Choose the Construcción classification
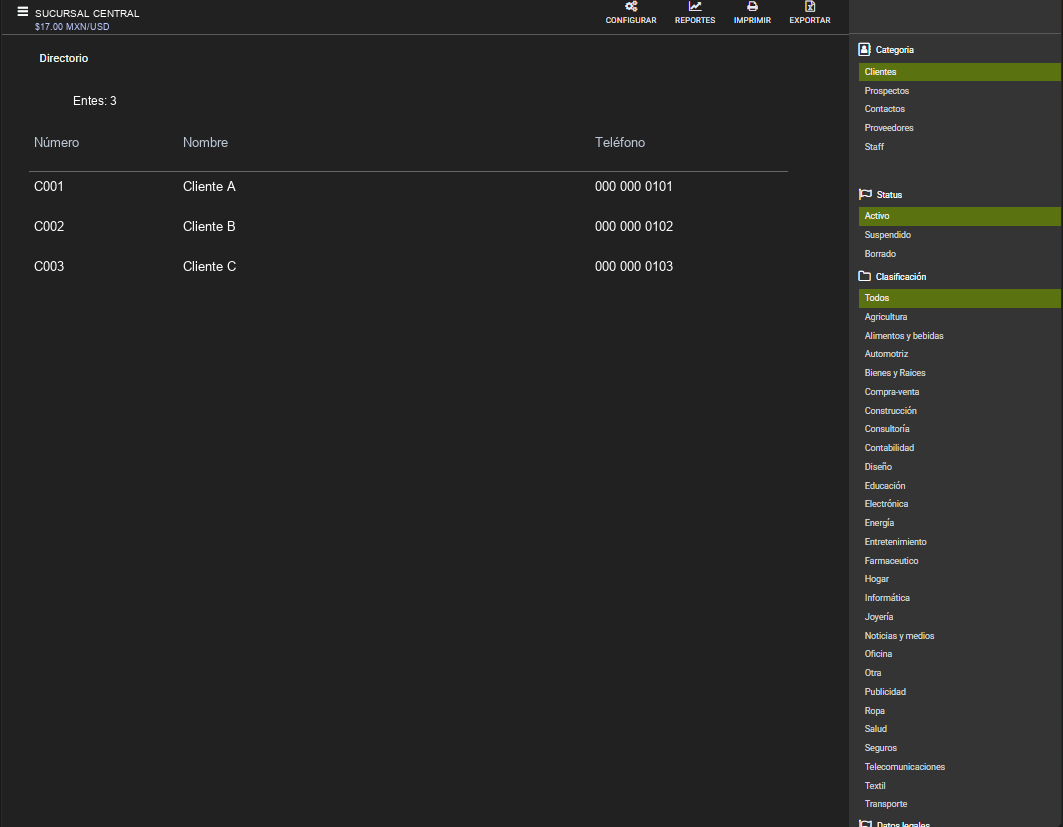 coord(890,411)
